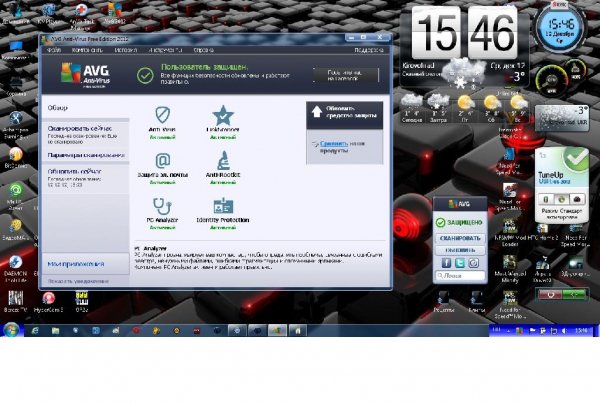Open BitComet desktop shortcut
600x405 pixels.
coord(16,157)
